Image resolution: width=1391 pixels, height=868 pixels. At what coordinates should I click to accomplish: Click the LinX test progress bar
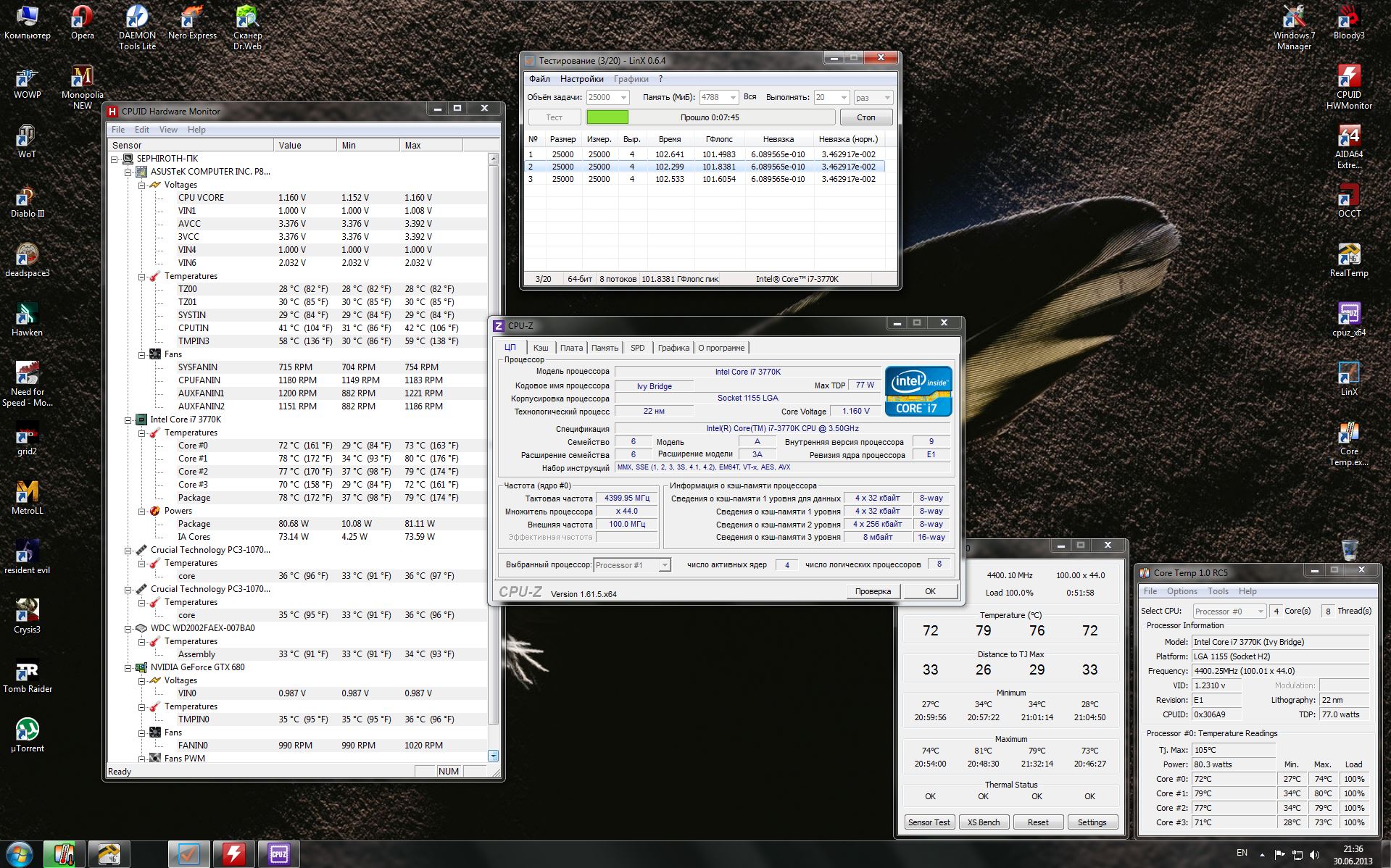pyautogui.click(x=710, y=117)
